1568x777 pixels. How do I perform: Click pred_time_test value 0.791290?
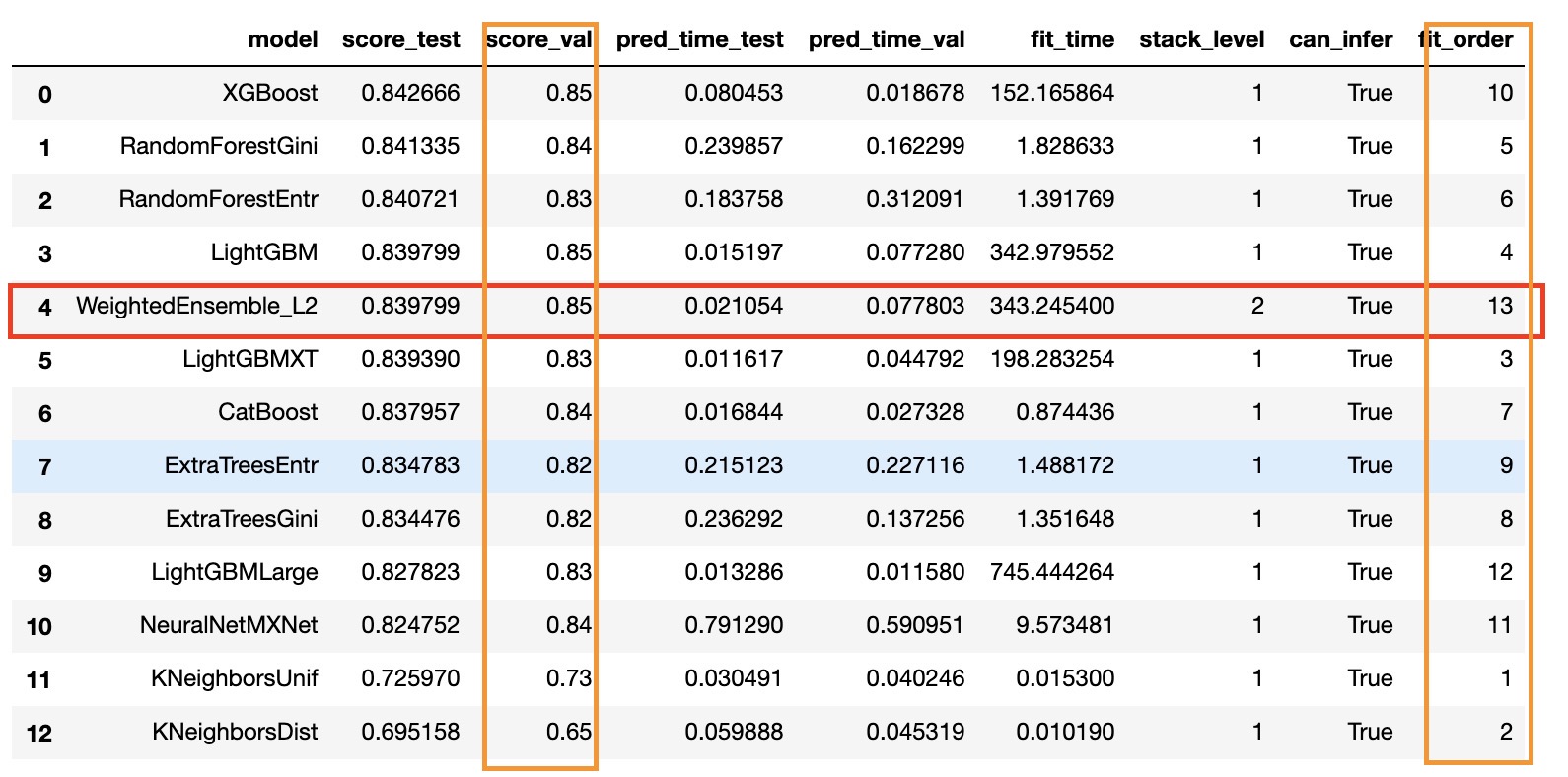[x=734, y=625]
